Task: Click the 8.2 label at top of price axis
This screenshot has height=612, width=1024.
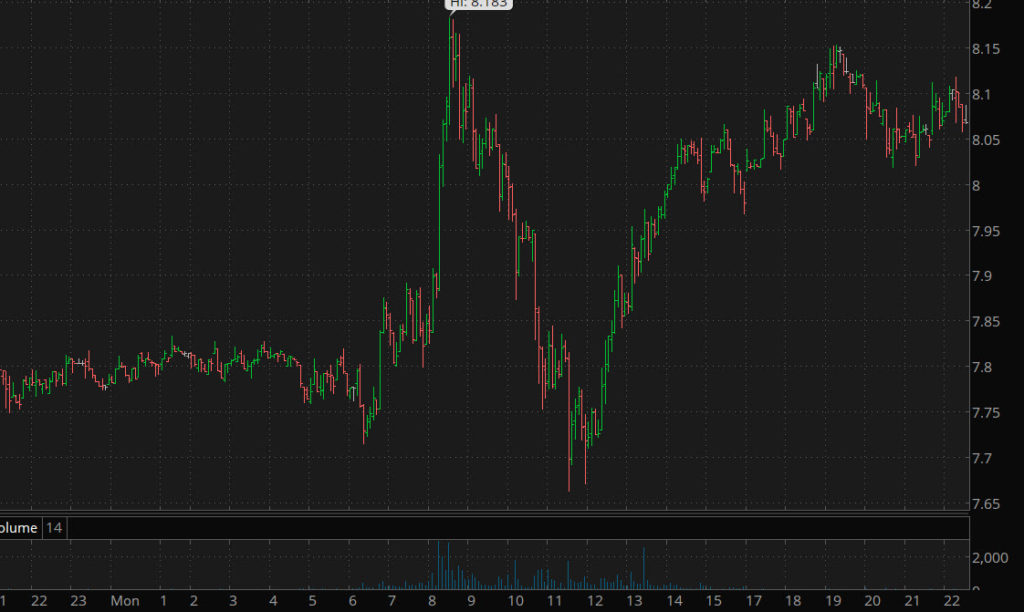Action: point(981,5)
